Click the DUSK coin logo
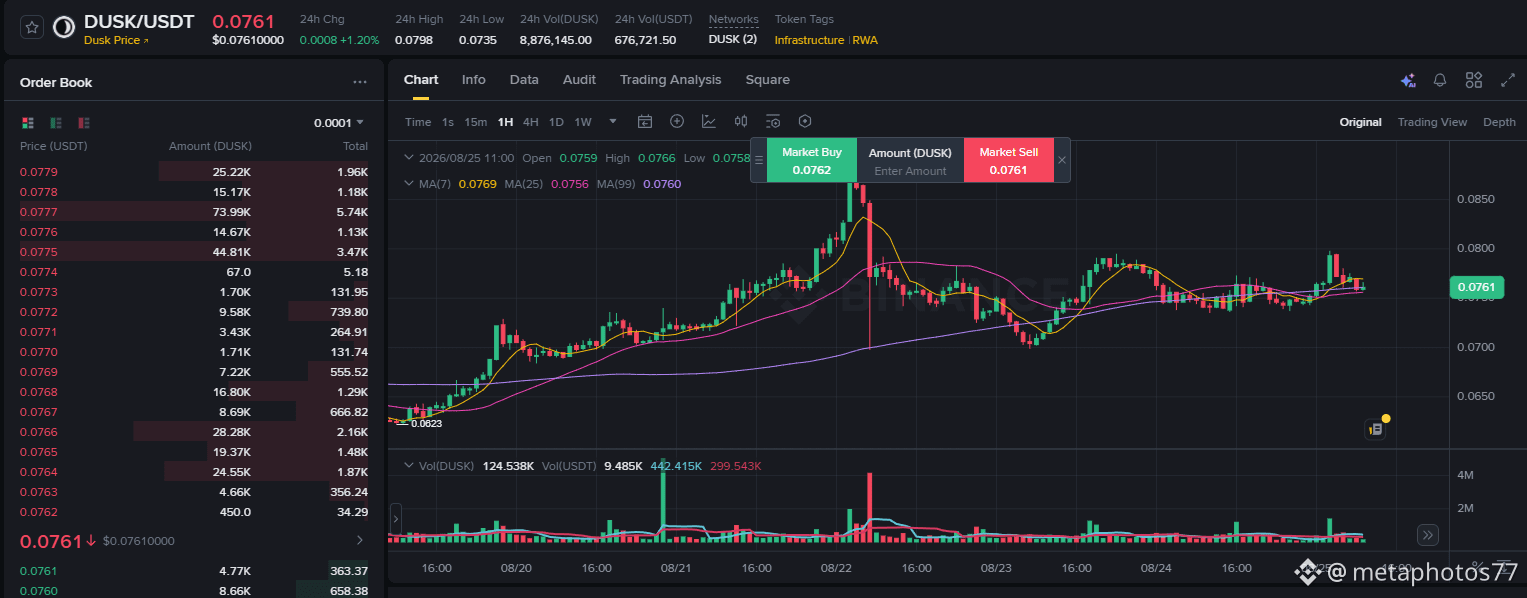Viewport: 1527px width, 598px height. 63,28
